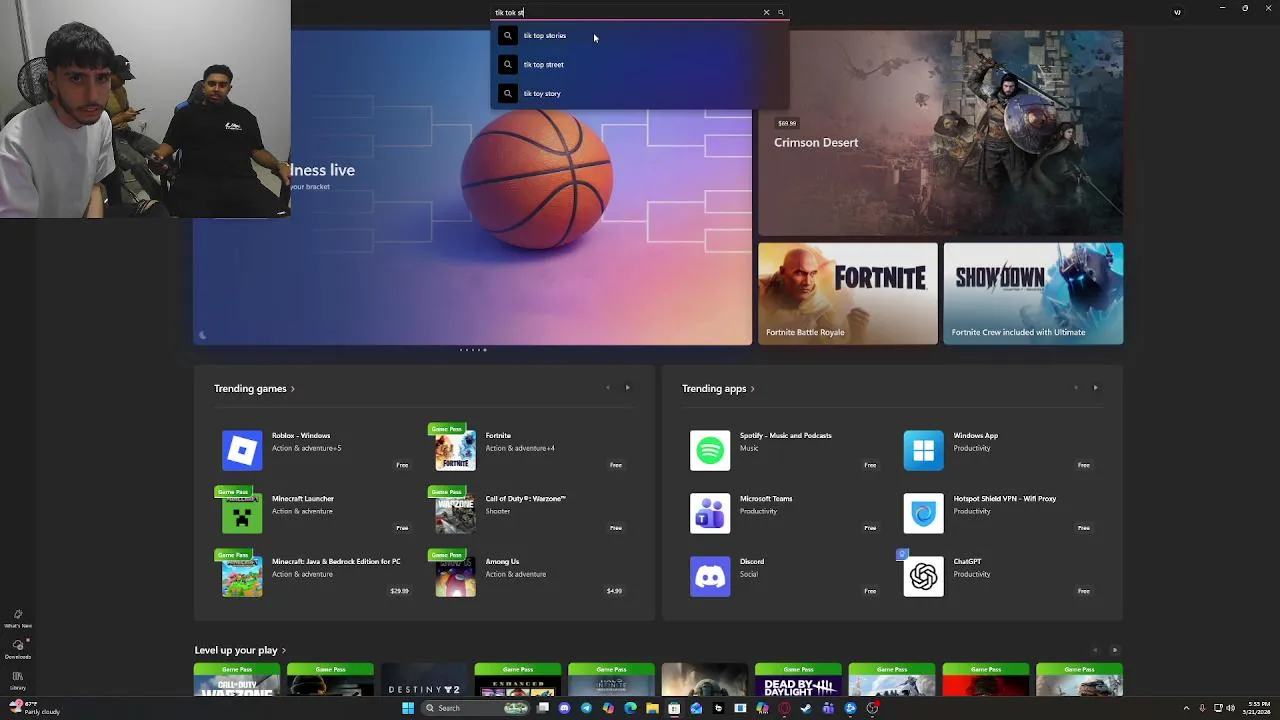Open the Spotify app icon

[710, 450]
